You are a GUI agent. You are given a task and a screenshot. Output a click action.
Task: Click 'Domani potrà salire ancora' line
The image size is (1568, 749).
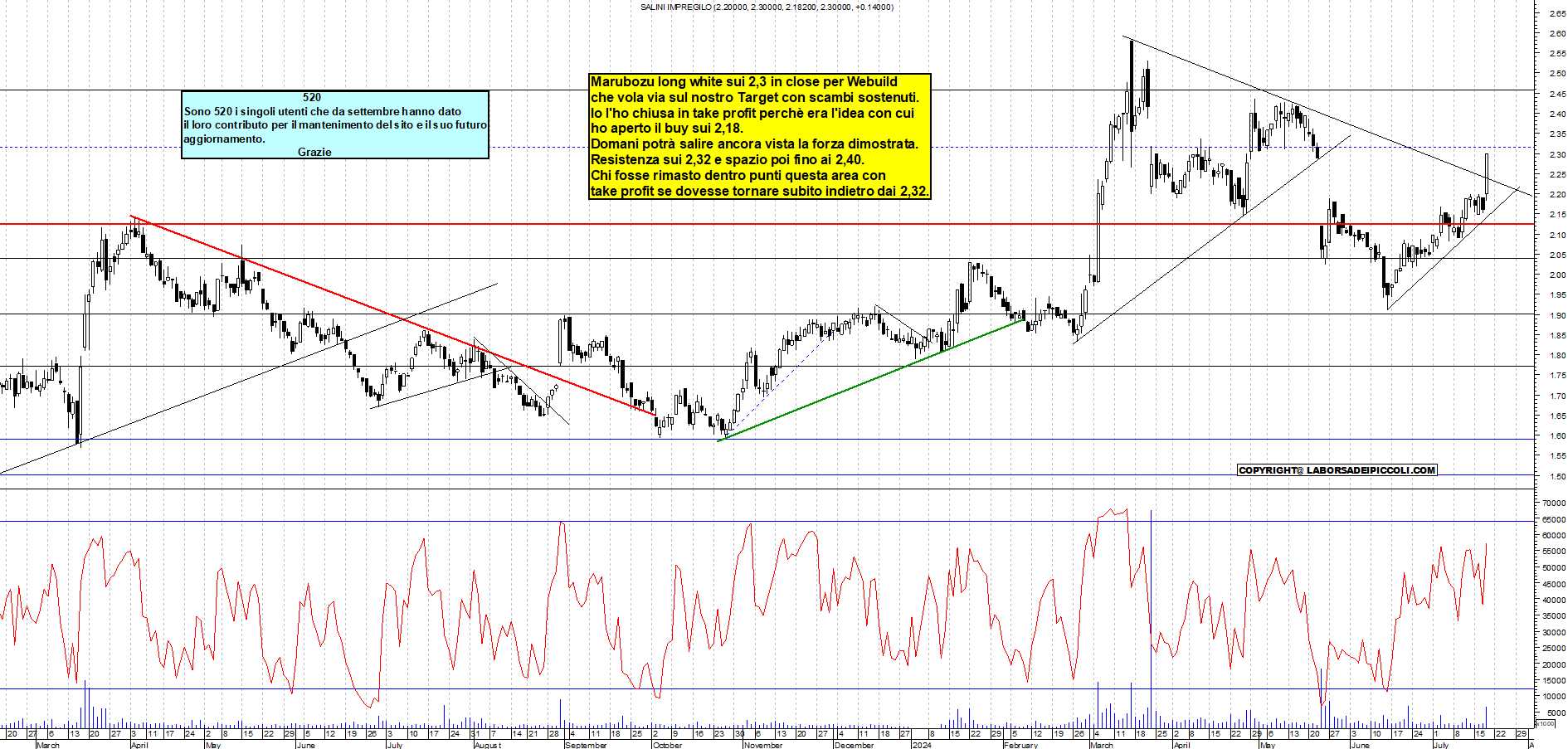(x=754, y=143)
